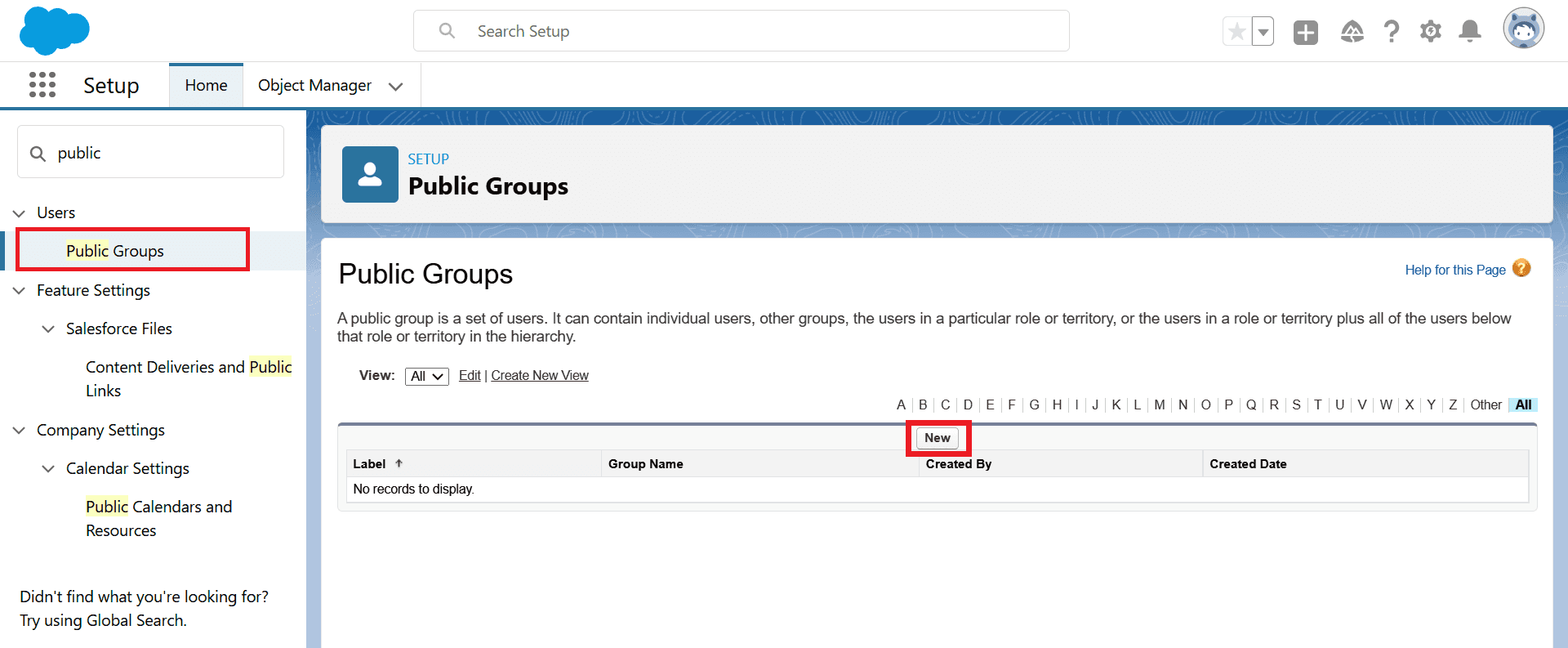
Task: Open the Setup gear icon
Action: (x=1431, y=32)
